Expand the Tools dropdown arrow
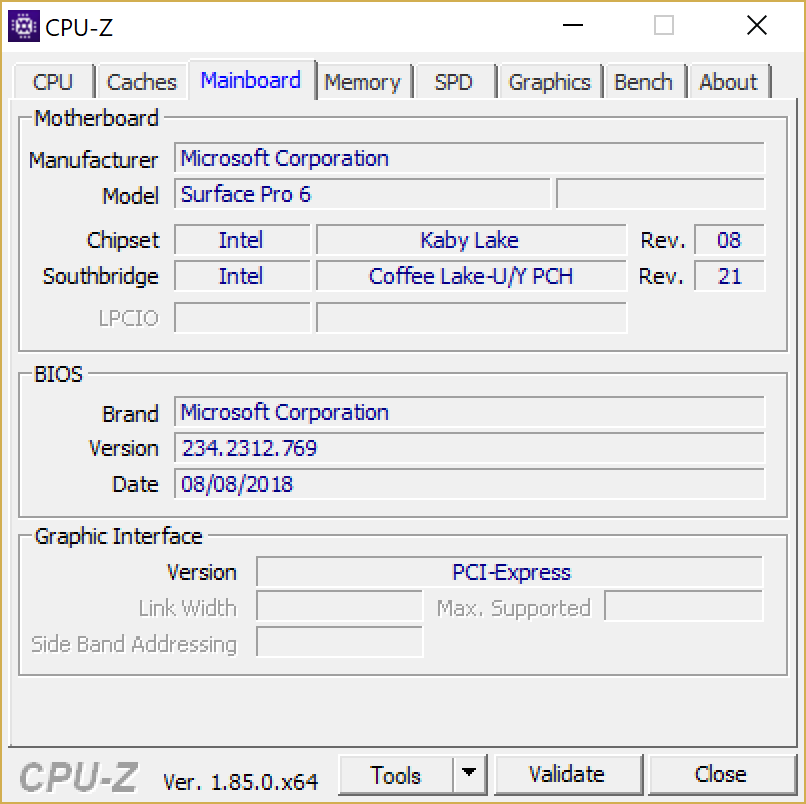 468,774
